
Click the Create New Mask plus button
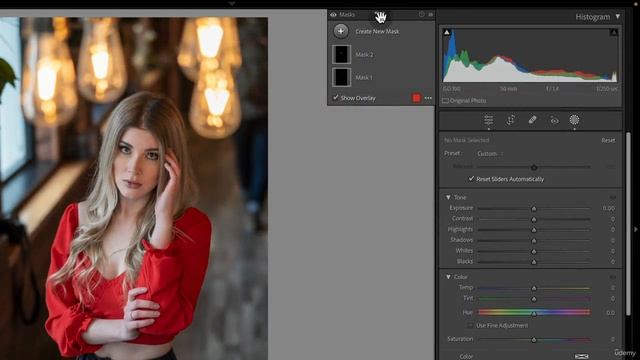pos(341,31)
